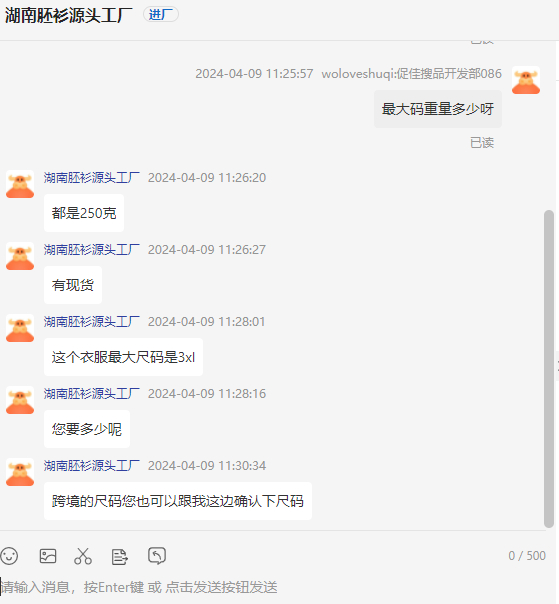Click avatar beside 您要多少呢 message
559x604 pixels.
20,400
